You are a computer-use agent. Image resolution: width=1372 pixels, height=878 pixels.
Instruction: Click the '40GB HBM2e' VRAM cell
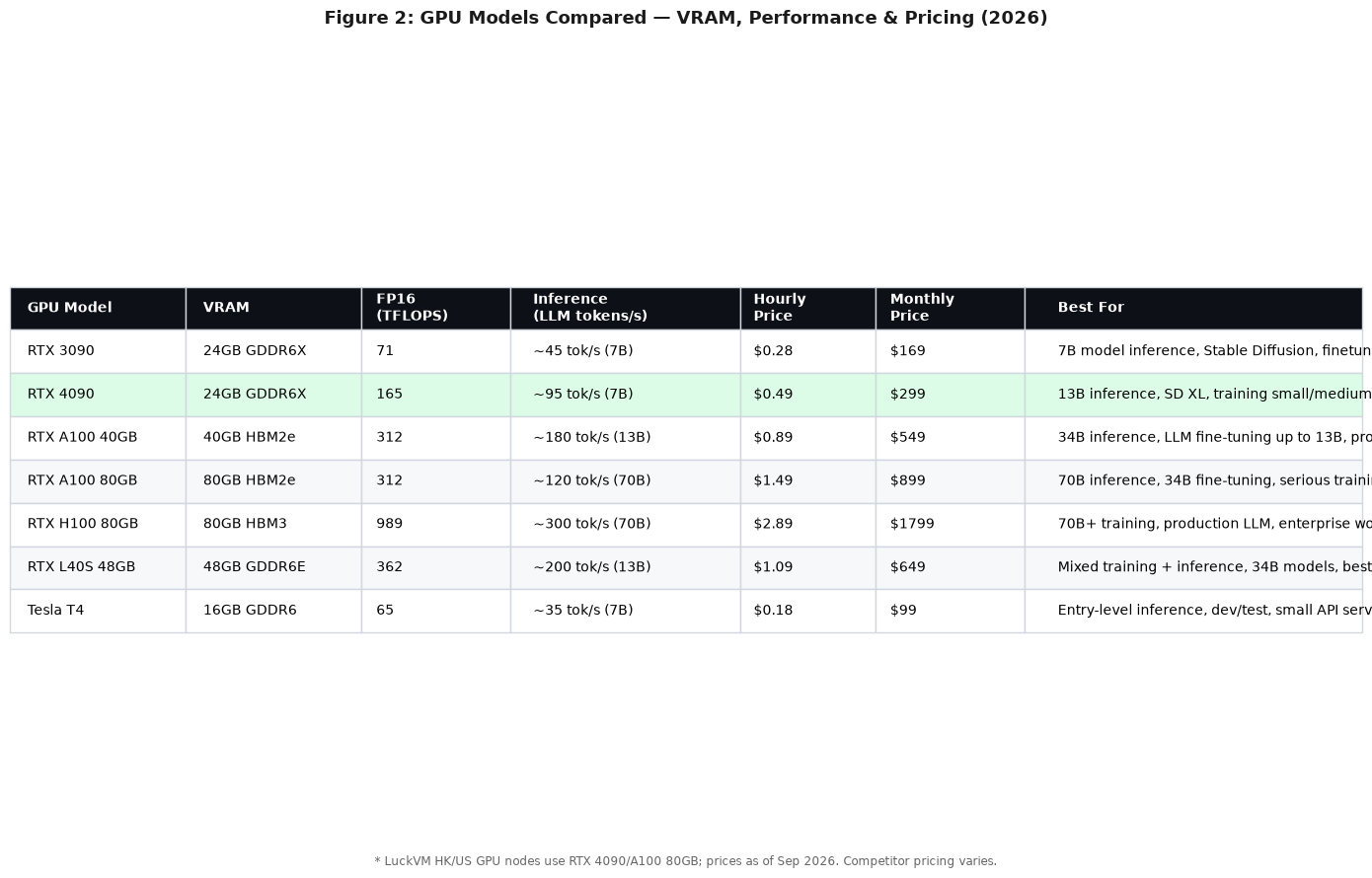click(x=273, y=438)
